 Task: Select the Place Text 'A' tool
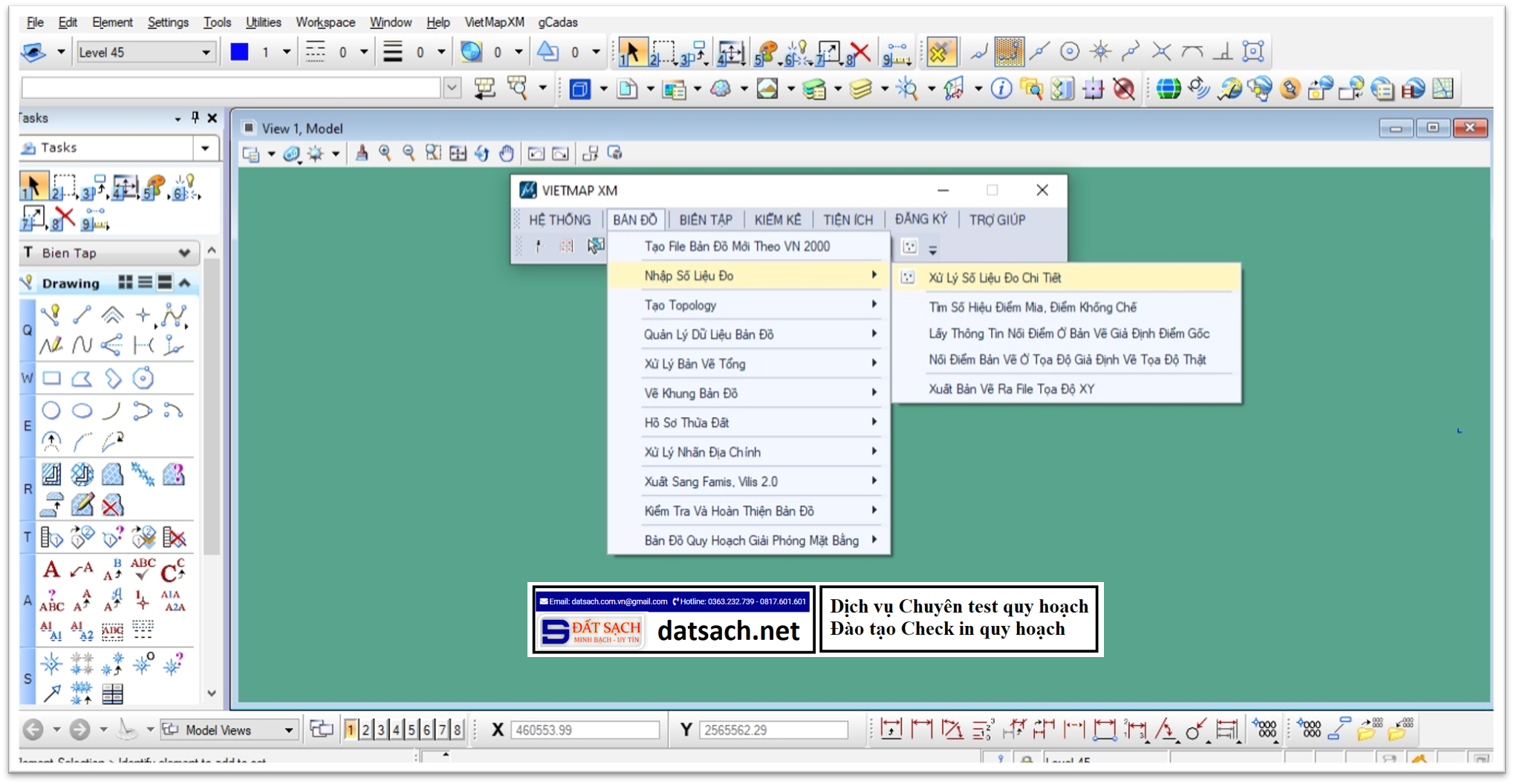(x=51, y=569)
